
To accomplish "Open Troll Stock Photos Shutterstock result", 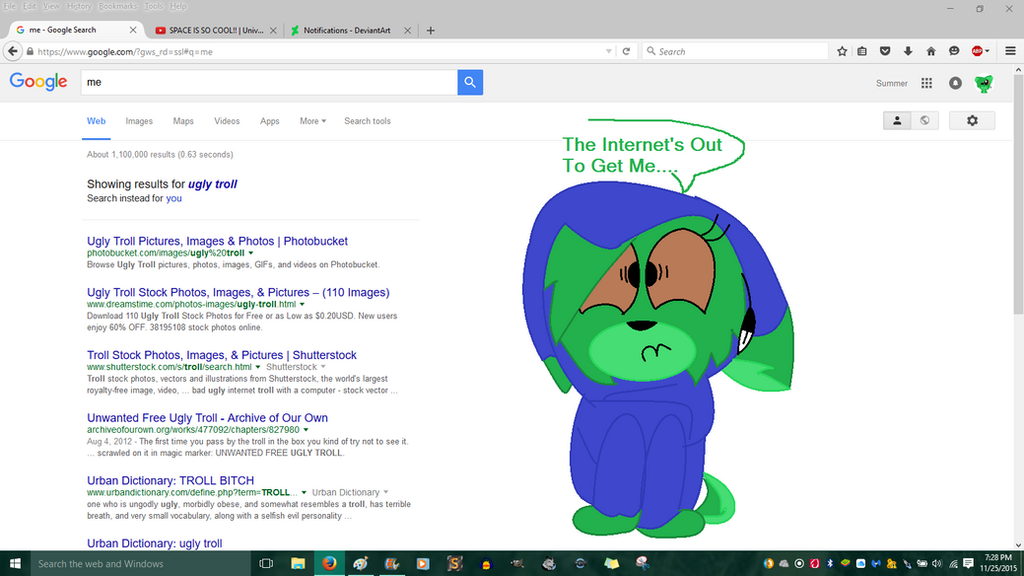I will 222,355.
